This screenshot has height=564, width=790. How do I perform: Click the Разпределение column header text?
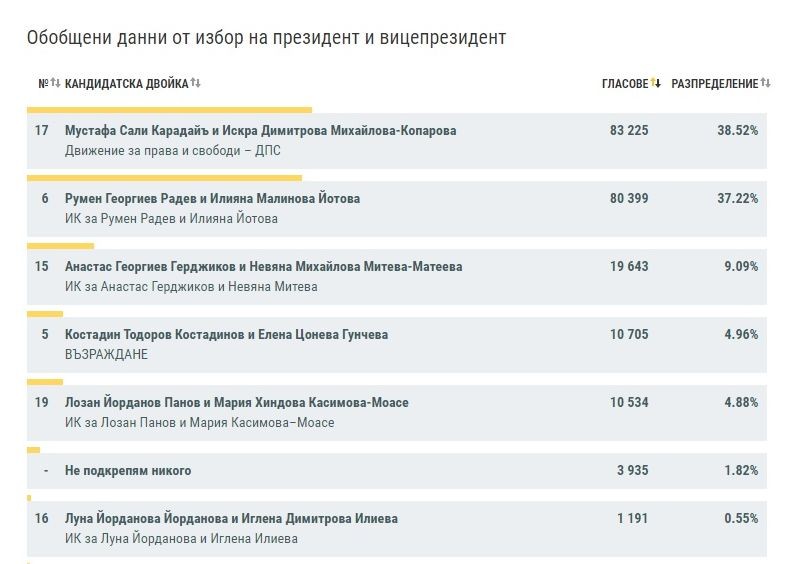[x=714, y=84]
